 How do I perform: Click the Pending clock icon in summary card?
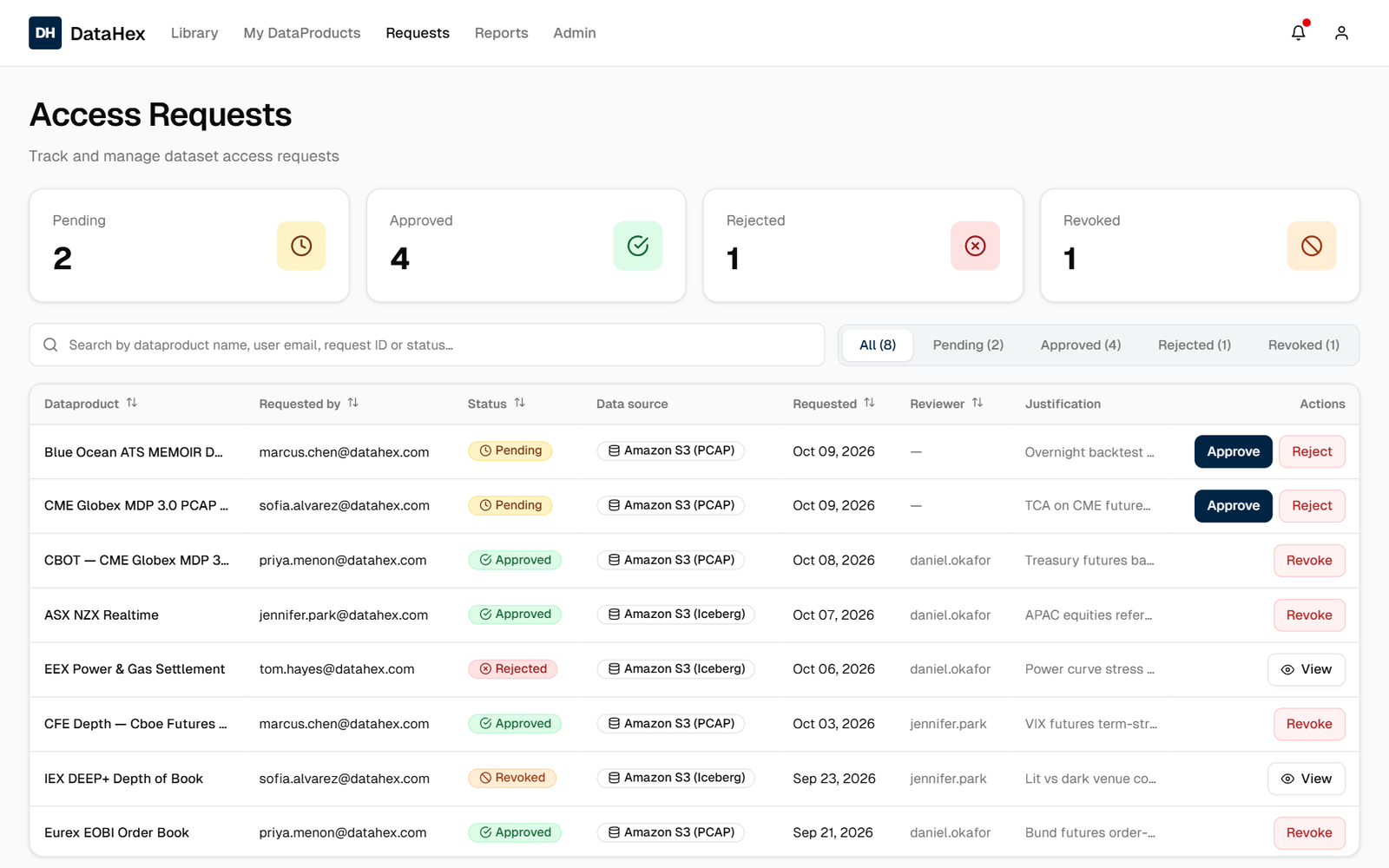(301, 246)
